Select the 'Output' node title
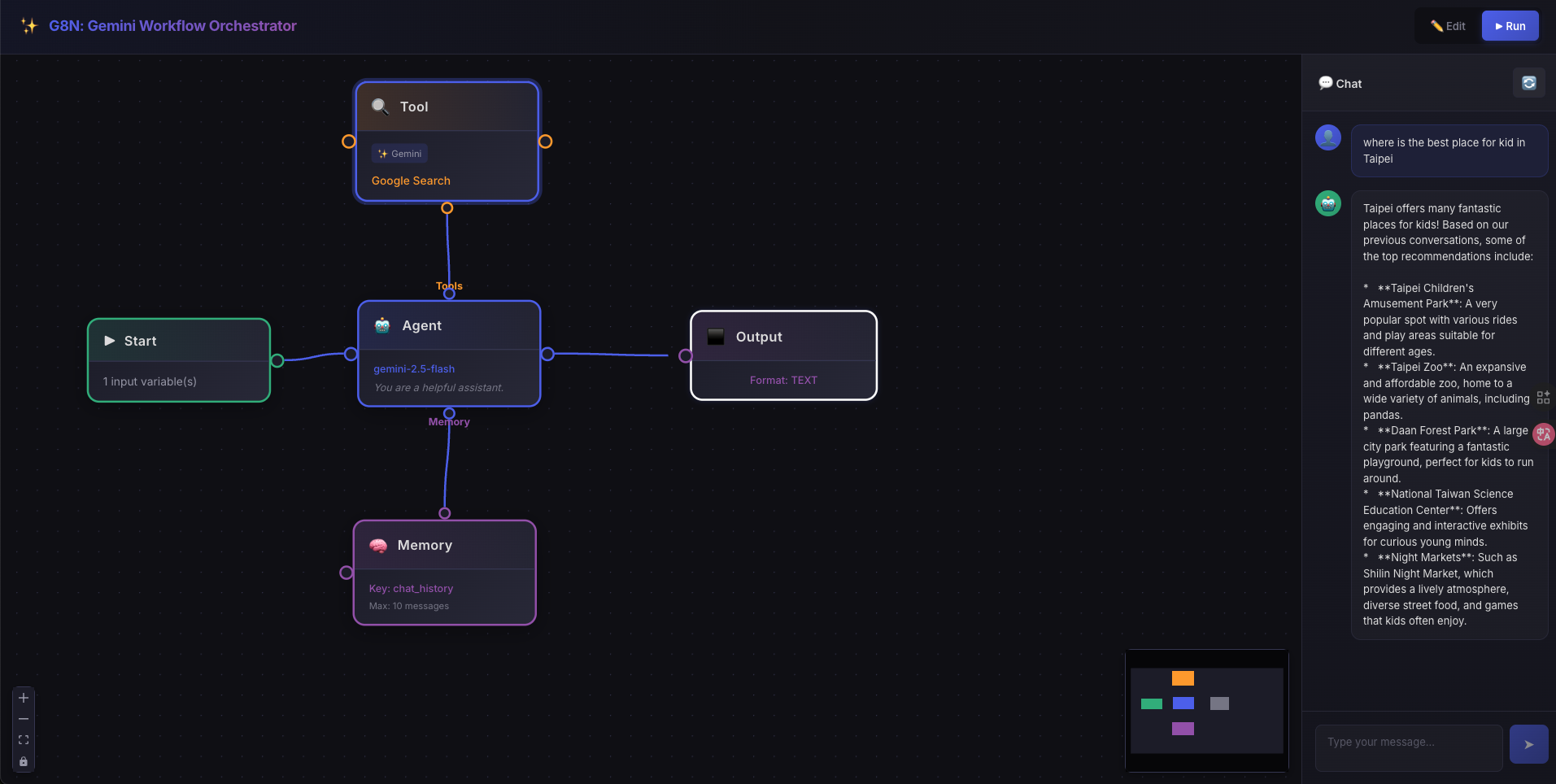 point(759,337)
